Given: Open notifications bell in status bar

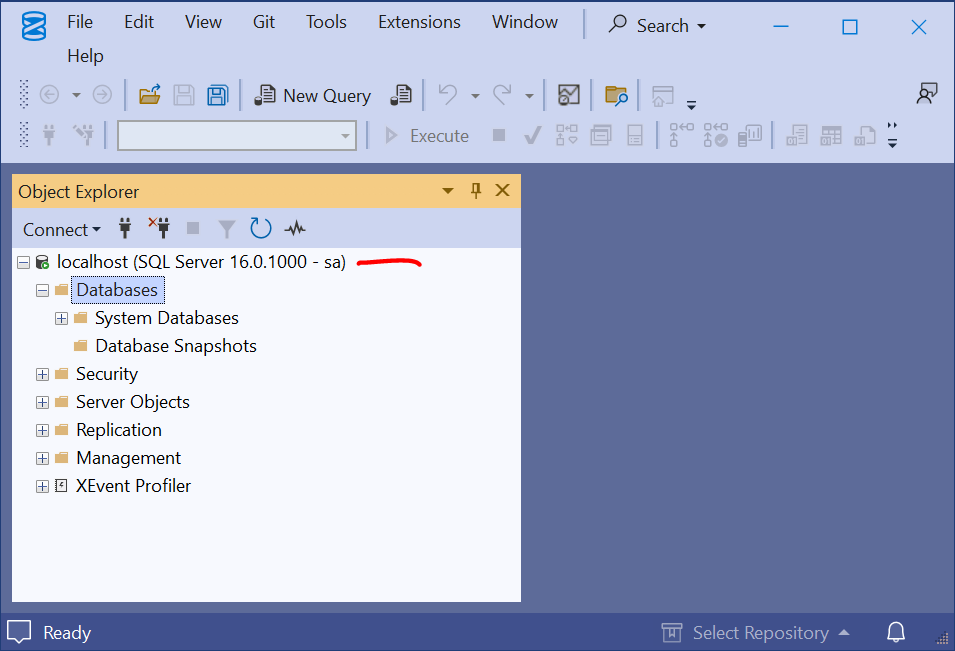Looking at the screenshot, I should click(896, 633).
